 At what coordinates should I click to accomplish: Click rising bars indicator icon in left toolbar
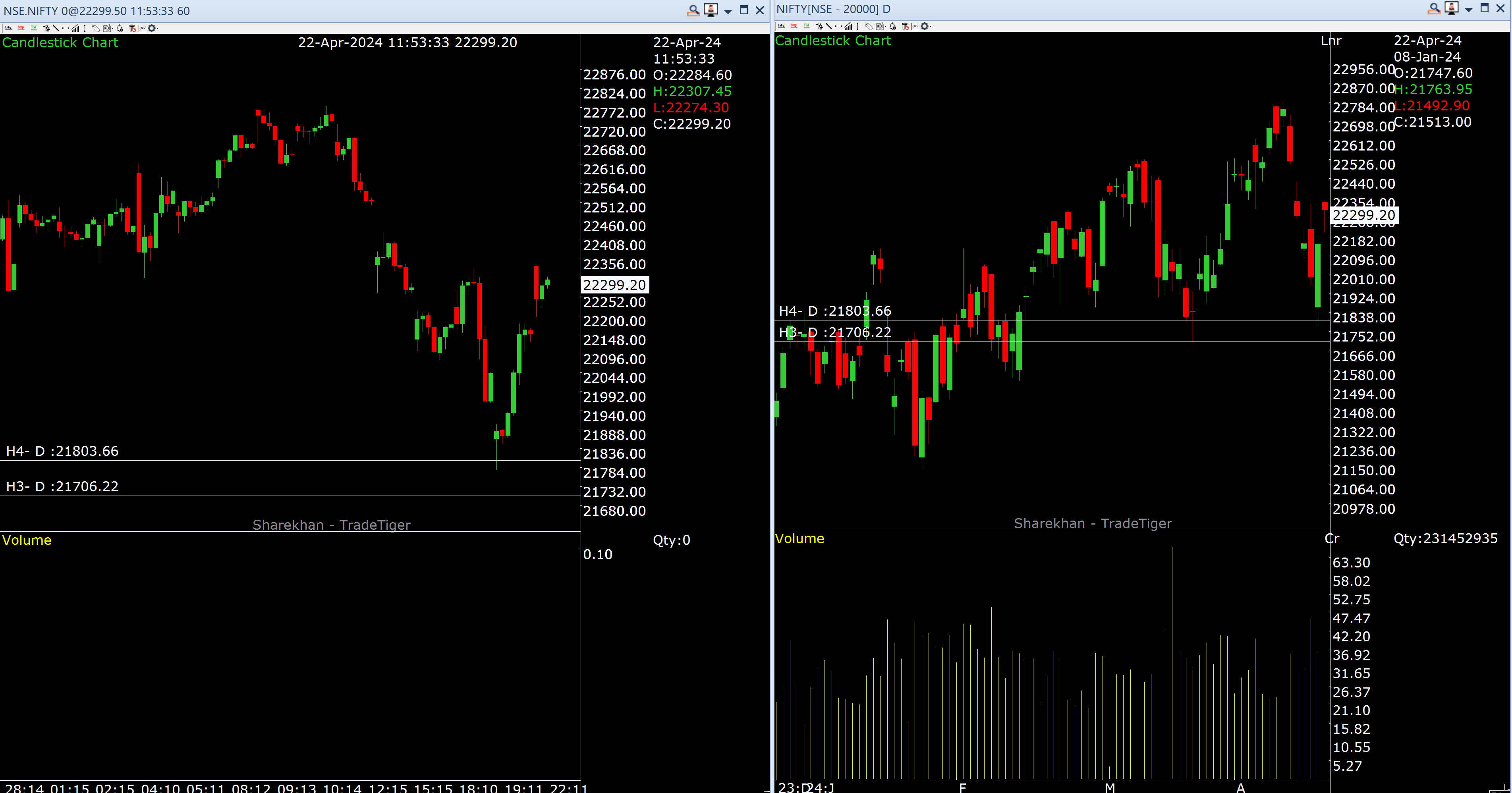pyautogui.click(x=76, y=28)
